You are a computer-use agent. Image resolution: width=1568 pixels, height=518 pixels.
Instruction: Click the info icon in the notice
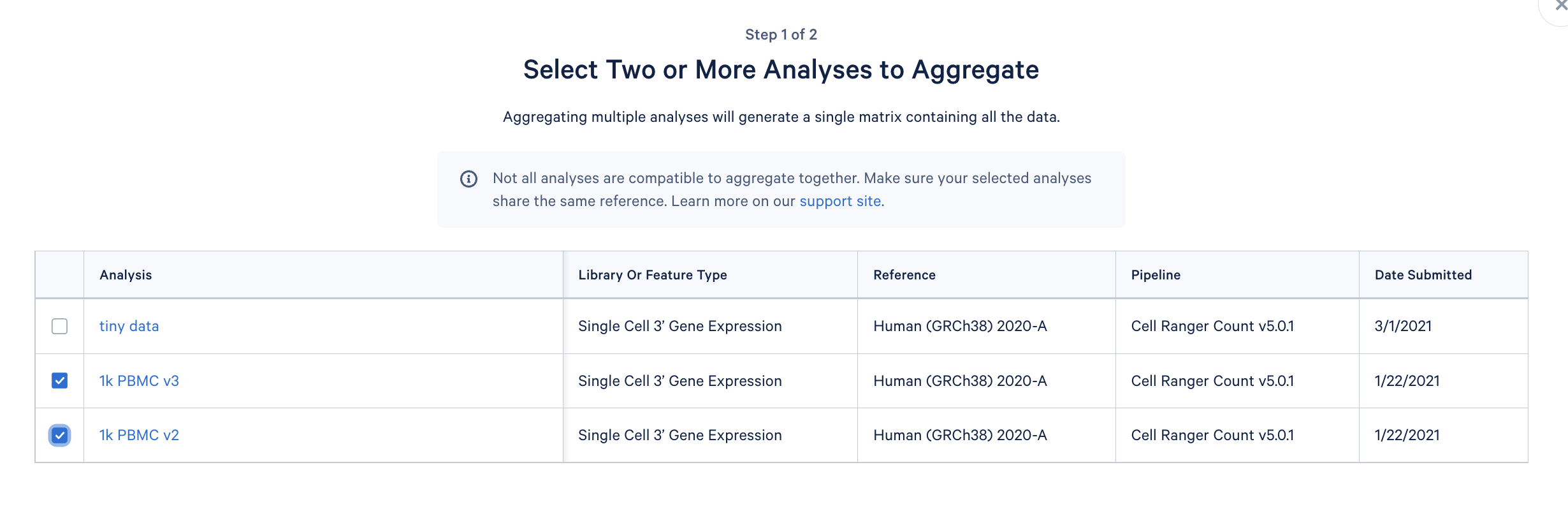click(x=468, y=179)
